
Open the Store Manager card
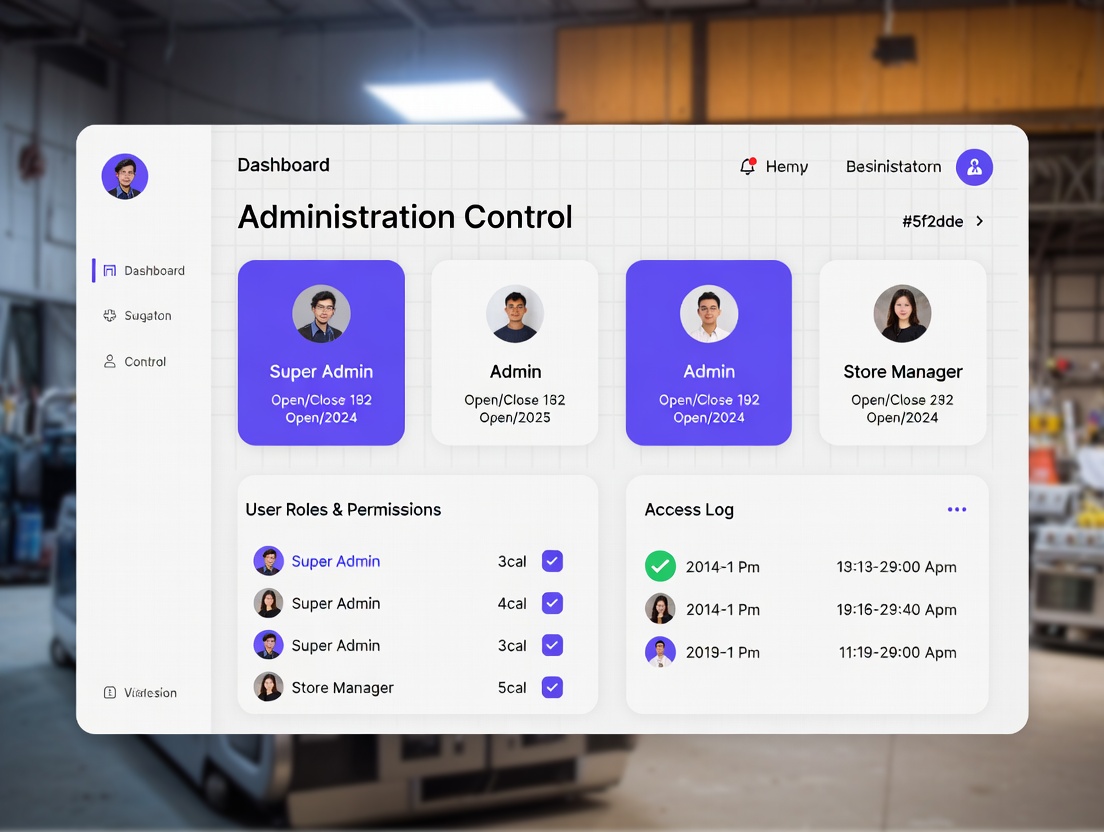coord(902,352)
